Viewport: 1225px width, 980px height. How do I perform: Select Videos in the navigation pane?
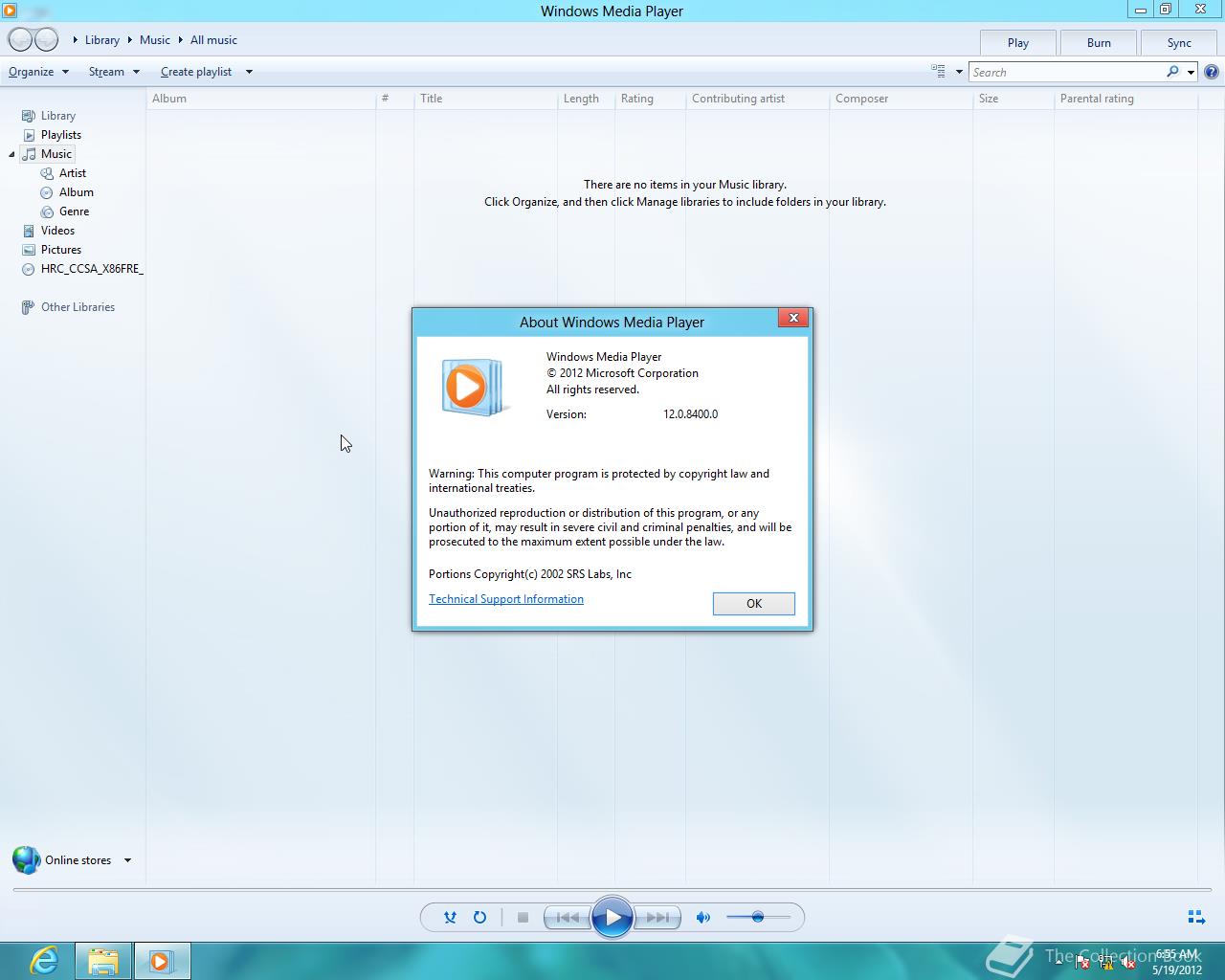click(x=57, y=231)
